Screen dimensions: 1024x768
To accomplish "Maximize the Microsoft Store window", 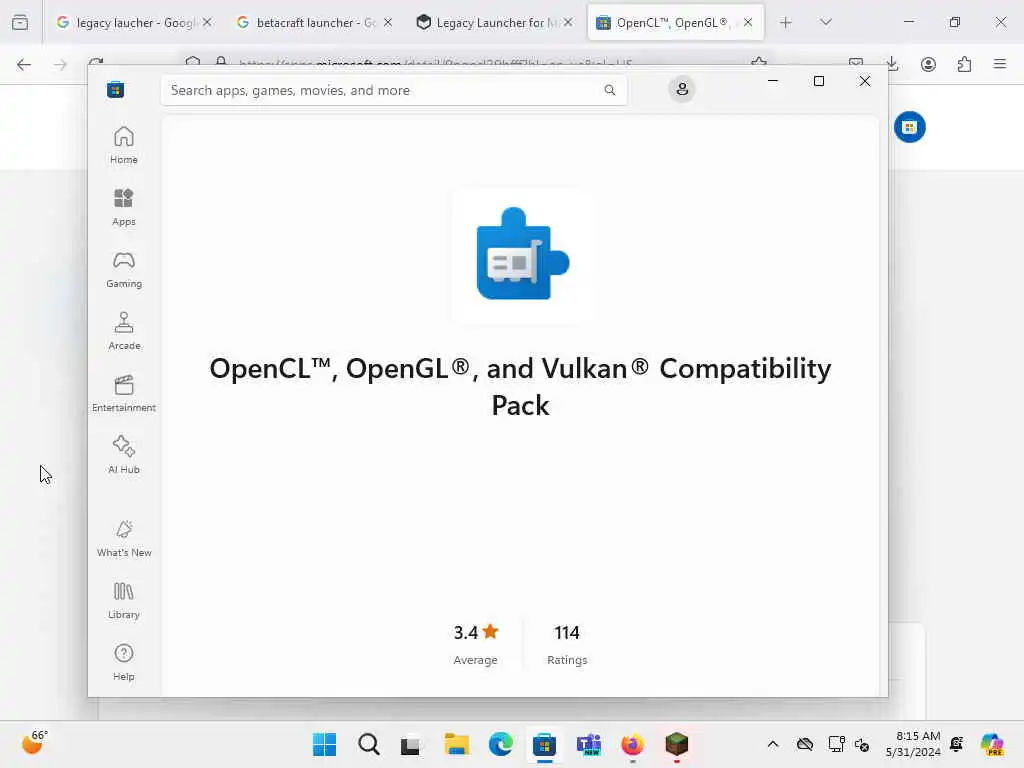I will click(x=819, y=81).
